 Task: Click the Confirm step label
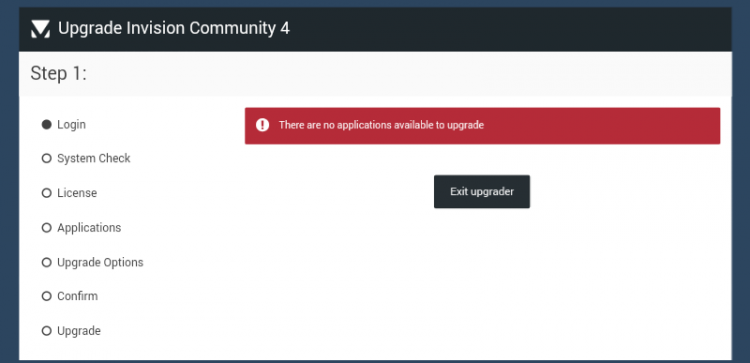tap(77, 297)
